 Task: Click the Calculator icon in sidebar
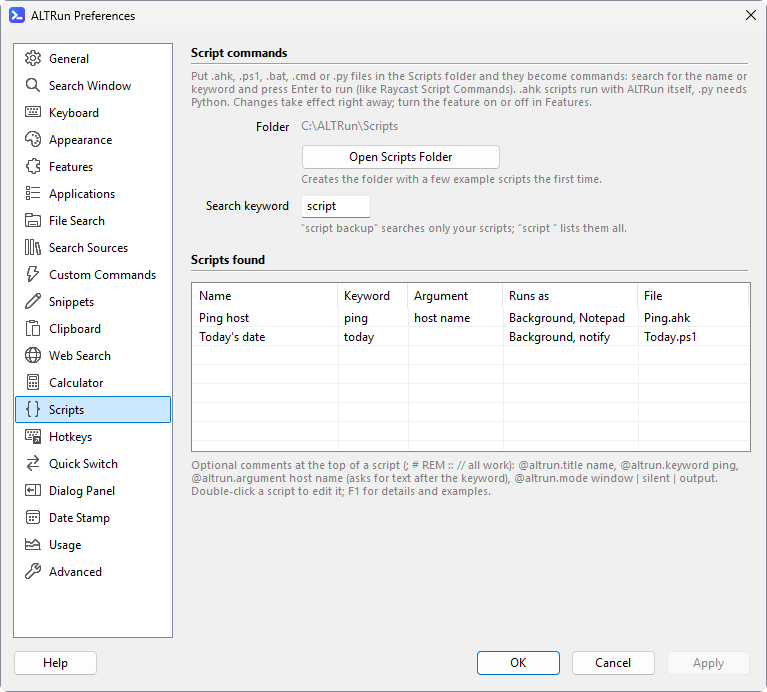[33, 382]
